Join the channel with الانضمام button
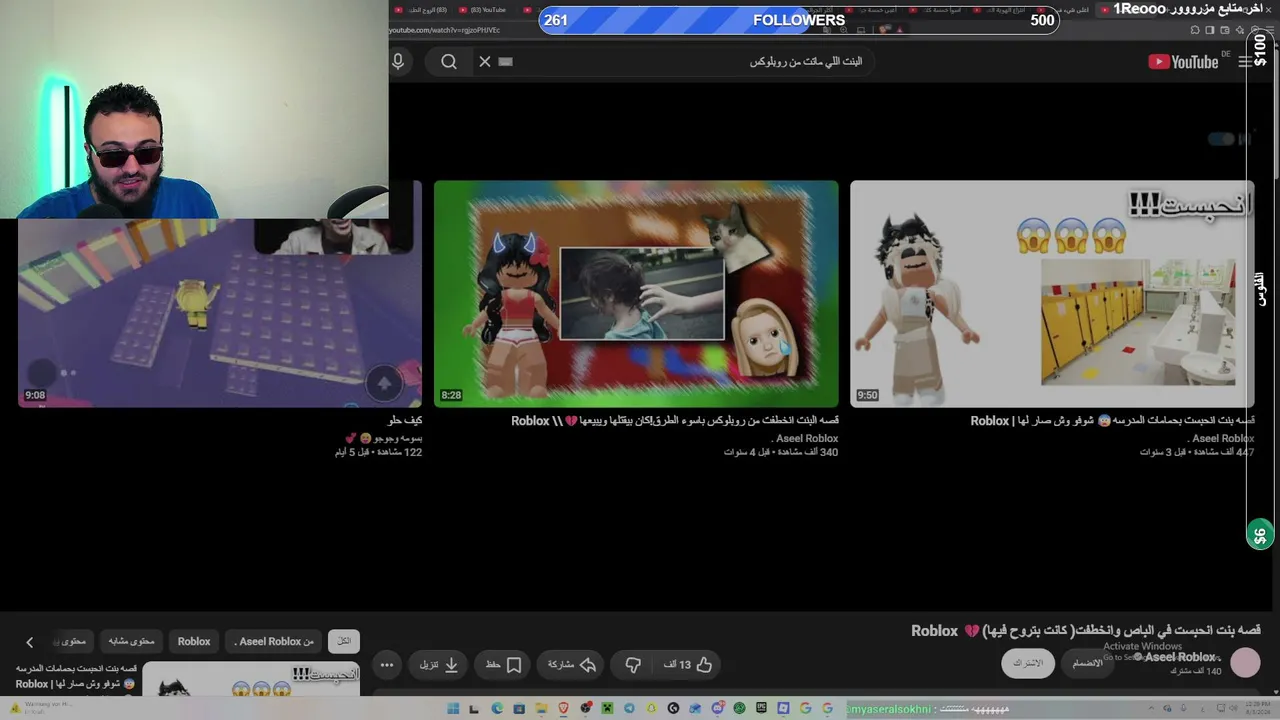Screen dimensions: 1280x720 (x=1087, y=663)
